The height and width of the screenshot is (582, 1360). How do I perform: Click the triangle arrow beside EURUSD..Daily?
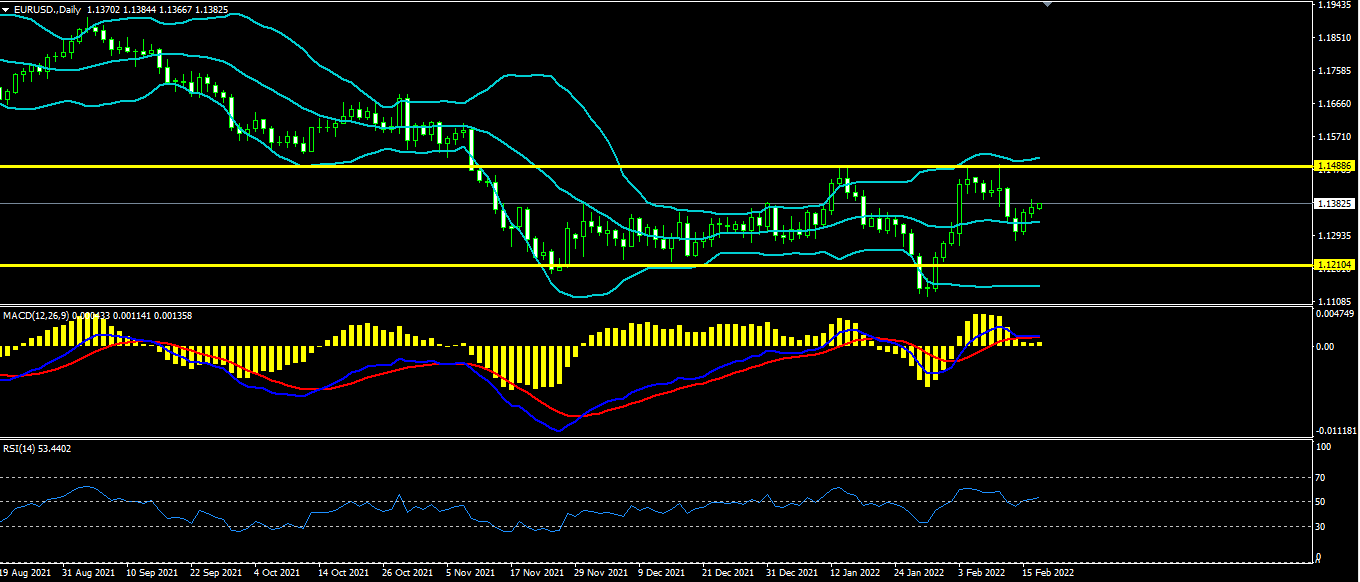[6, 9]
